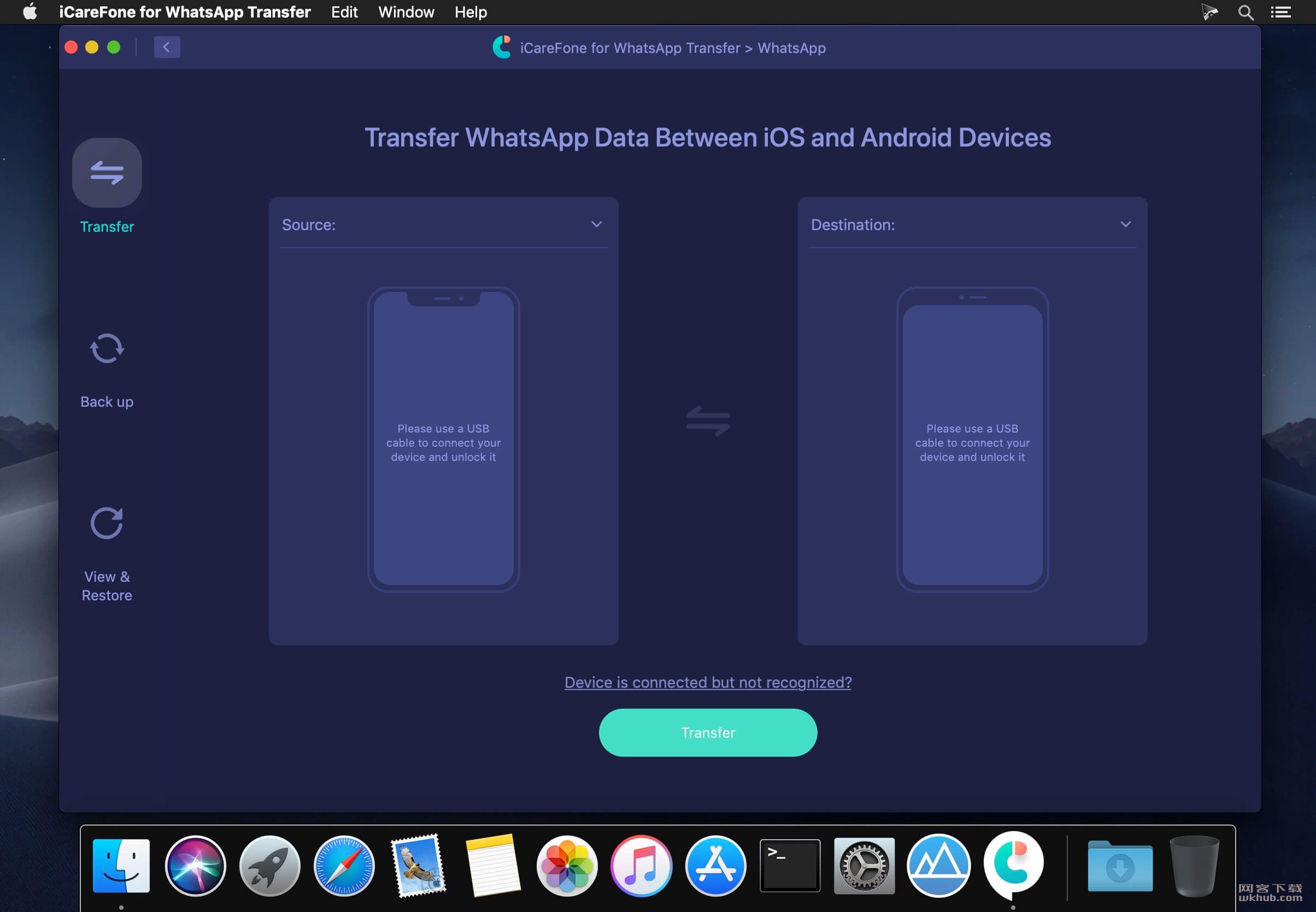
Task: Open Terminal from the Dock
Action: click(790, 866)
